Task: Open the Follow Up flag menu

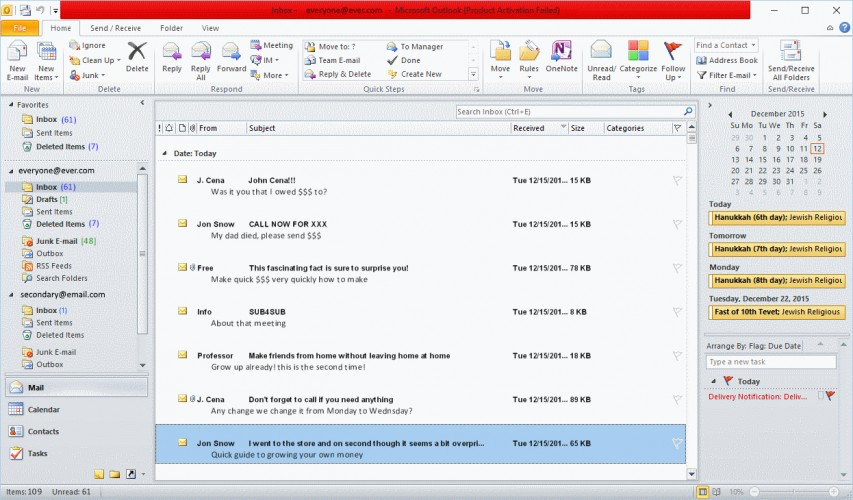Action: coord(673,61)
